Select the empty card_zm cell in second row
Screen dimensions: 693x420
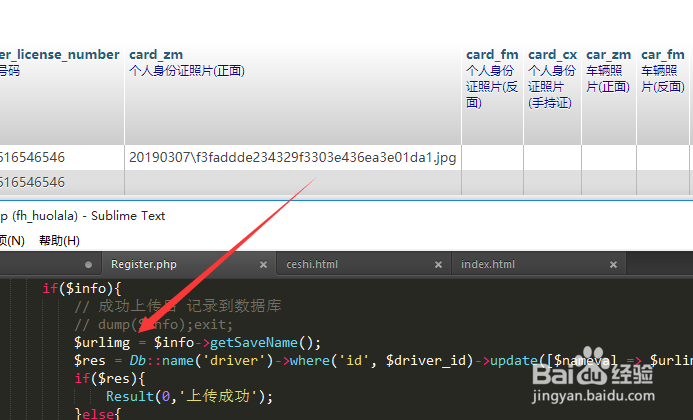293,182
